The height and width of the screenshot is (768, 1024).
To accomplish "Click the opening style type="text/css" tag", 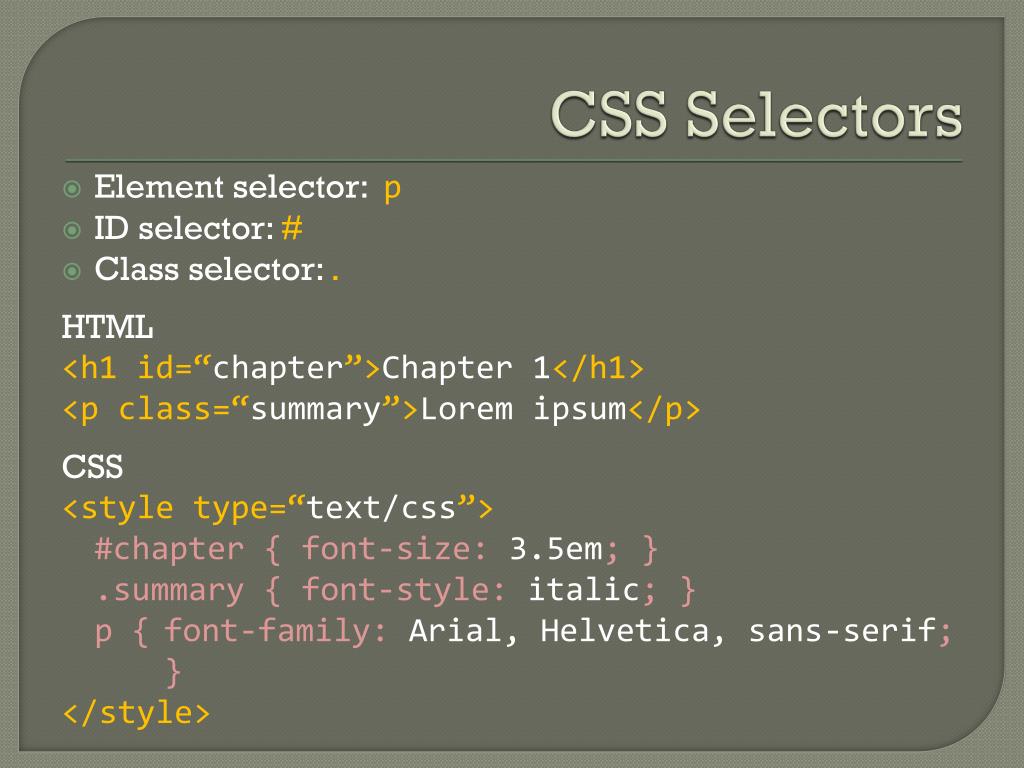I will [278, 509].
